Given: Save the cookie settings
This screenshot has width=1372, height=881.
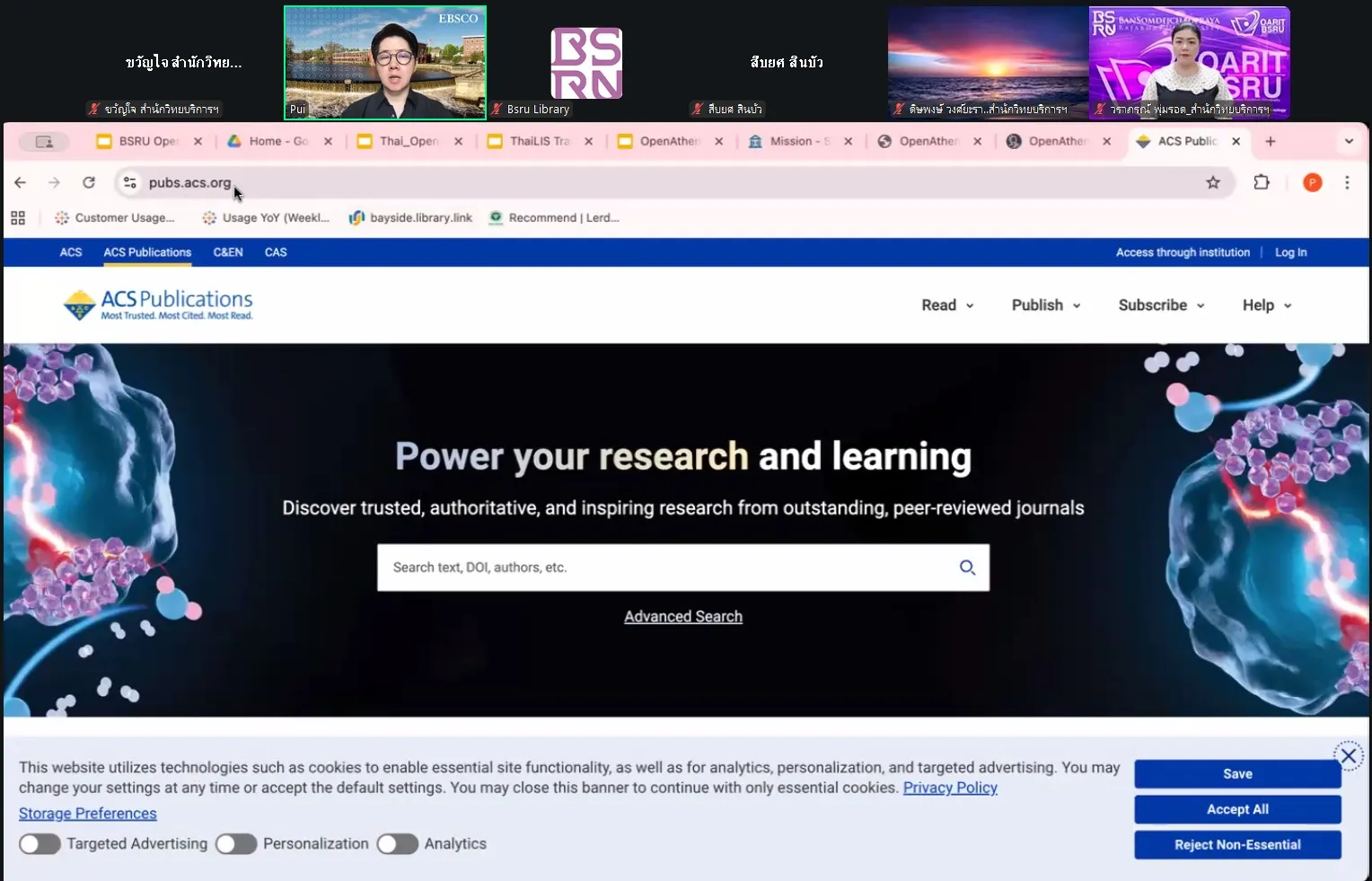Looking at the screenshot, I should pos(1237,774).
